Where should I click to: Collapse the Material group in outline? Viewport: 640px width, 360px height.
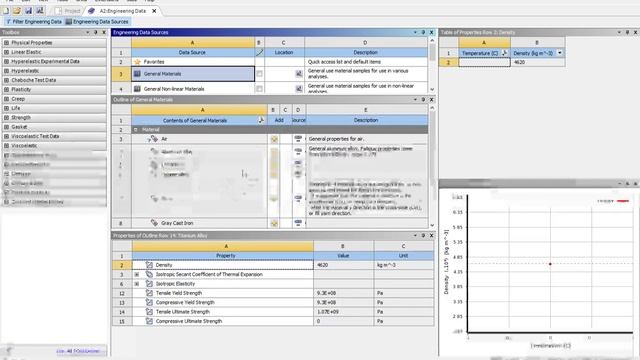[x=136, y=130]
